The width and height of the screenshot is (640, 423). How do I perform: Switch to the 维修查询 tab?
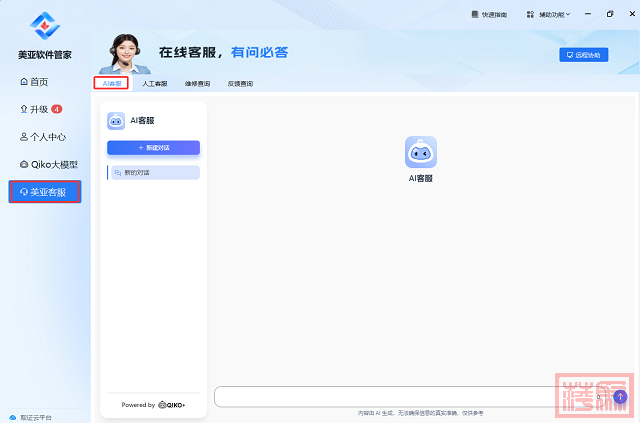point(197,84)
